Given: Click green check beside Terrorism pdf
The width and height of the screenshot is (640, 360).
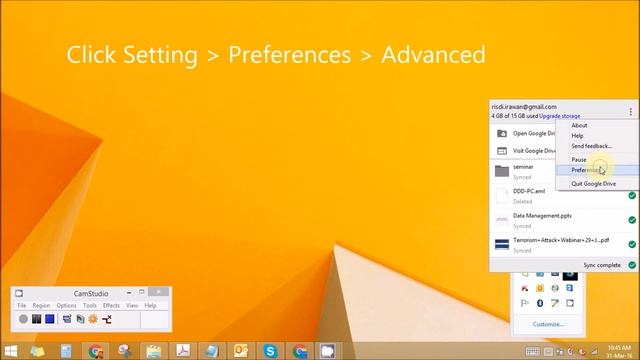Looking at the screenshot, I should 632,244.
